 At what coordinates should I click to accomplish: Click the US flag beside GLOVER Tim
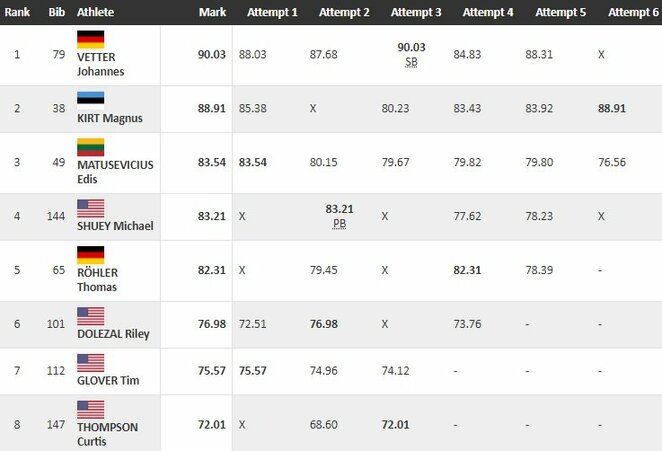(90, 363)
